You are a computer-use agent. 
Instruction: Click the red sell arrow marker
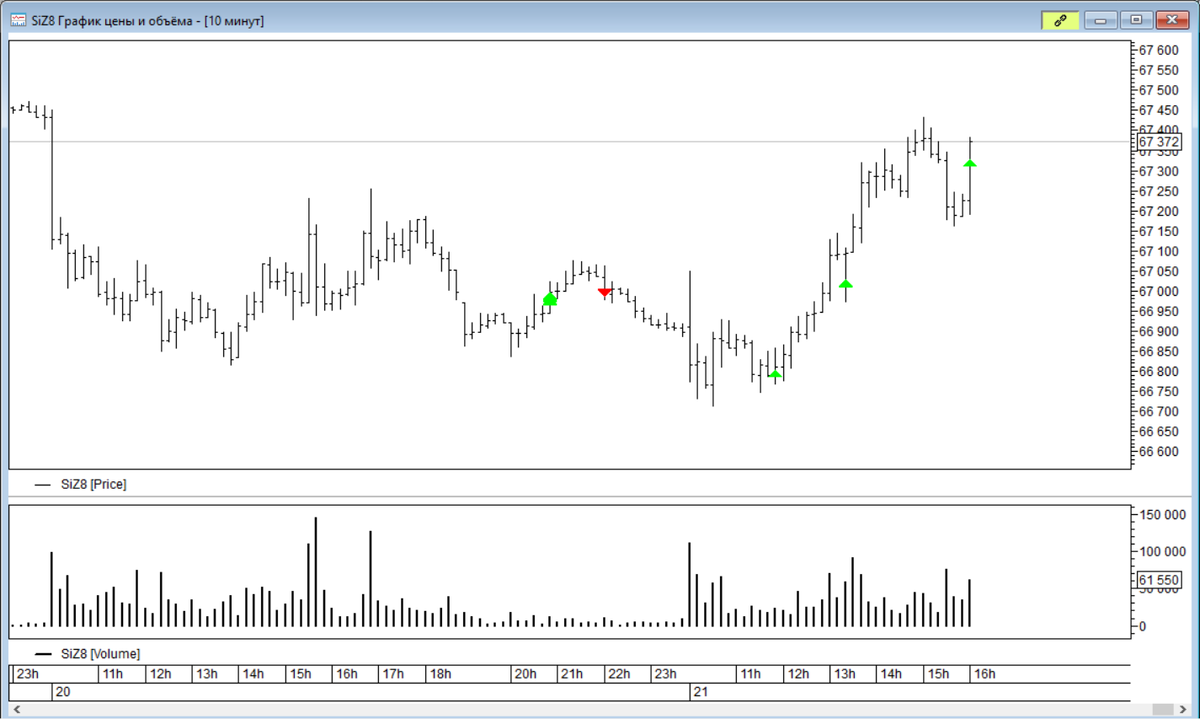[x=604, y=292]
